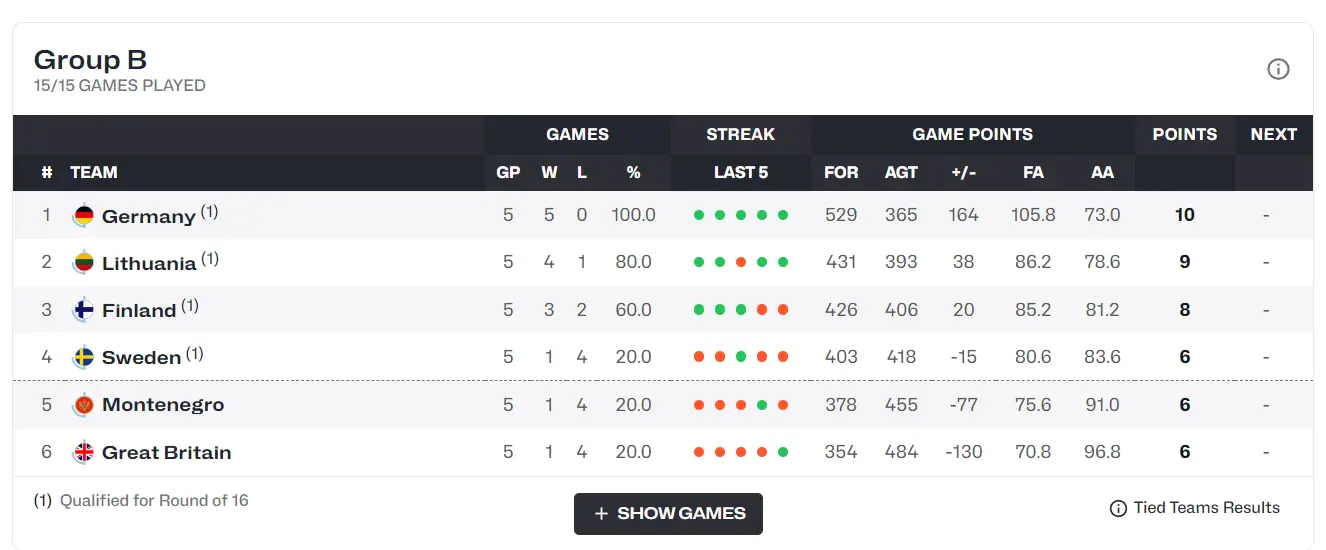Click the POINTS column header
The width and height of the screenshot is (1326, 550).
tap(1184, 134)
